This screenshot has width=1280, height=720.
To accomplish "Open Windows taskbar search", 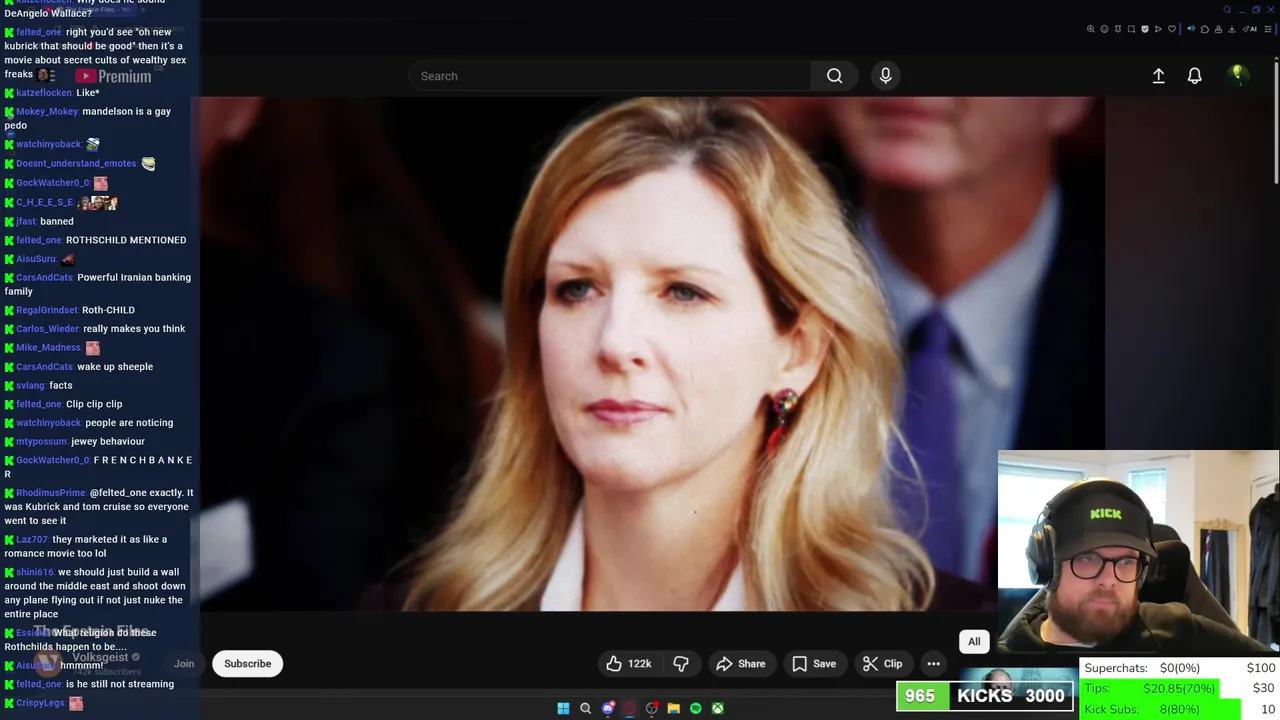I will click(585, 708).
